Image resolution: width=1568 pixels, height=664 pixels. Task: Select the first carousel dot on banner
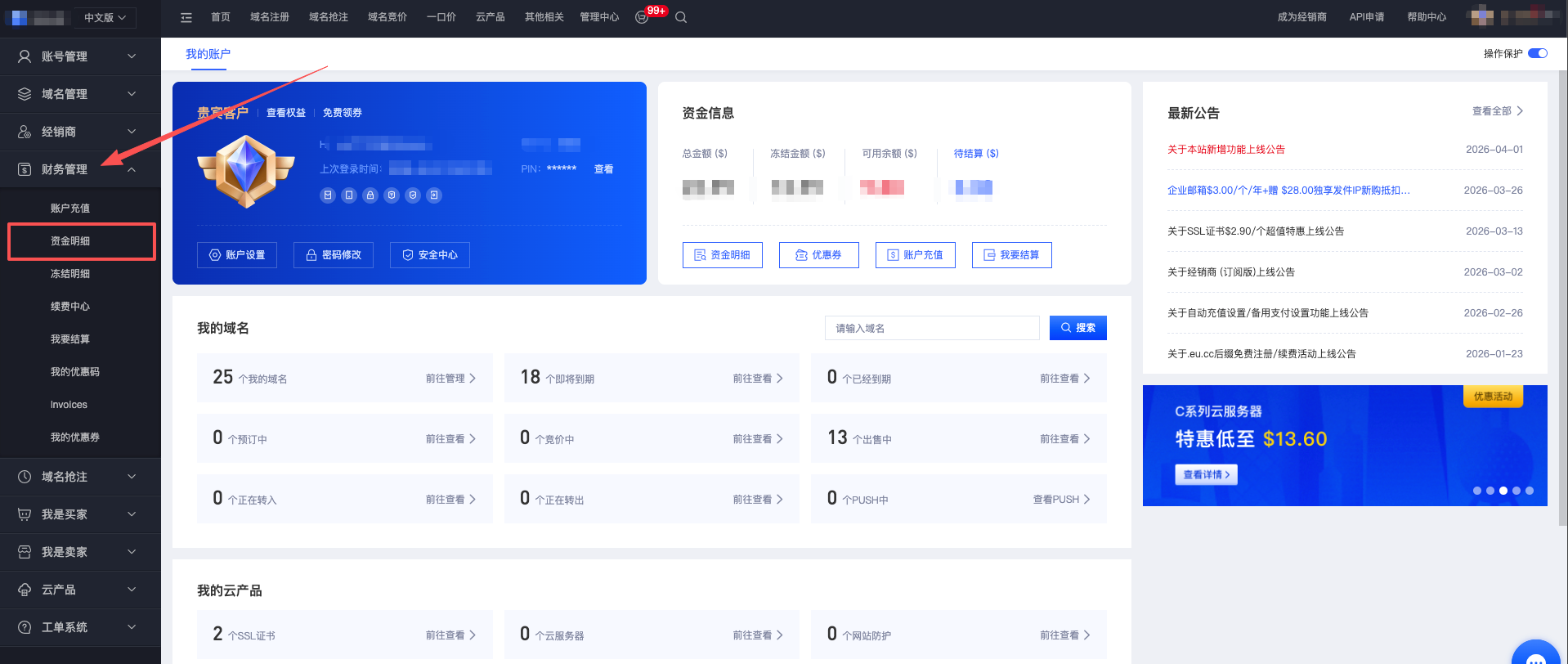[x=1476, y=491]
